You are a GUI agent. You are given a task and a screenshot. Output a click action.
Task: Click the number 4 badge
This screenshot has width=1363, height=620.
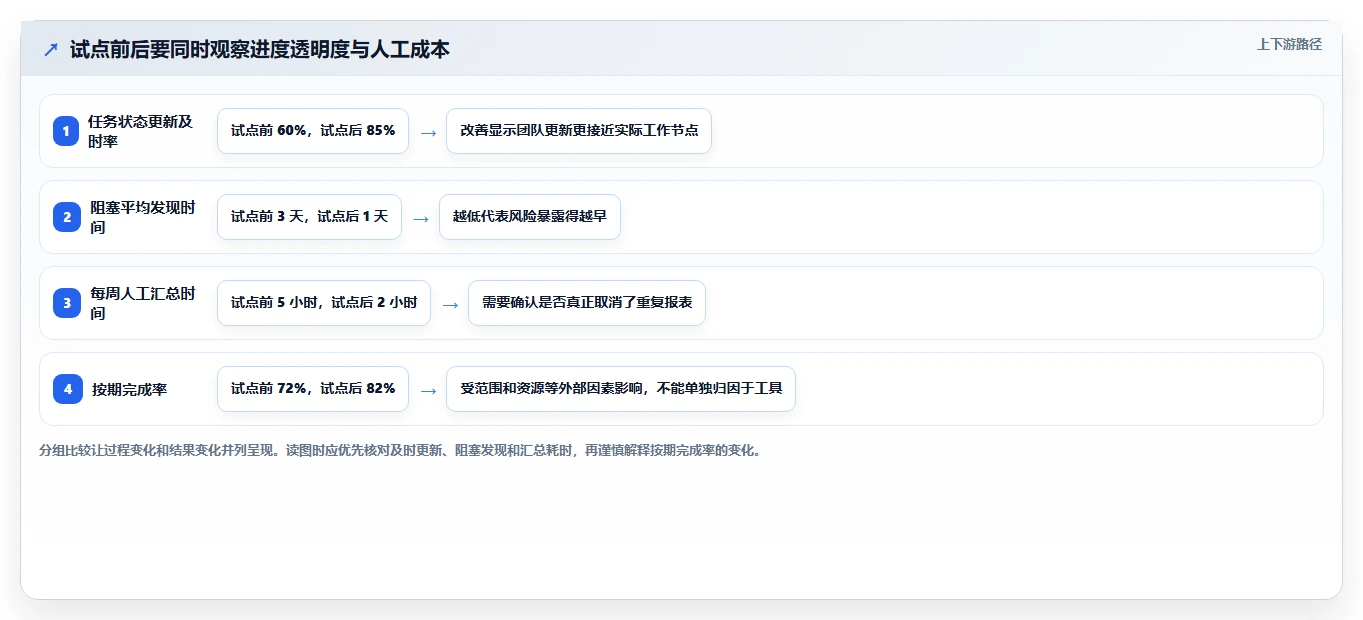pyautogui.click(x=66, y=389)
